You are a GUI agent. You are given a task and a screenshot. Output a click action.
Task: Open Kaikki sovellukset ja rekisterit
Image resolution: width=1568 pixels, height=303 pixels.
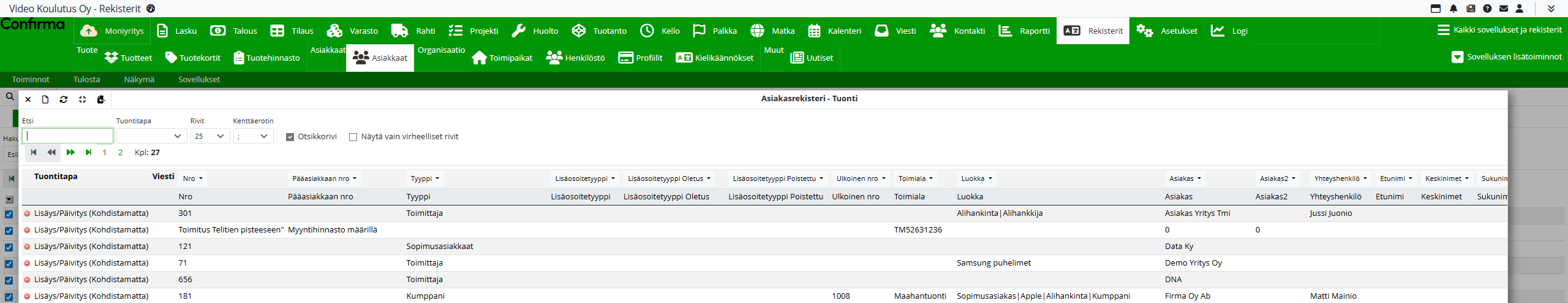(1499, 29)
